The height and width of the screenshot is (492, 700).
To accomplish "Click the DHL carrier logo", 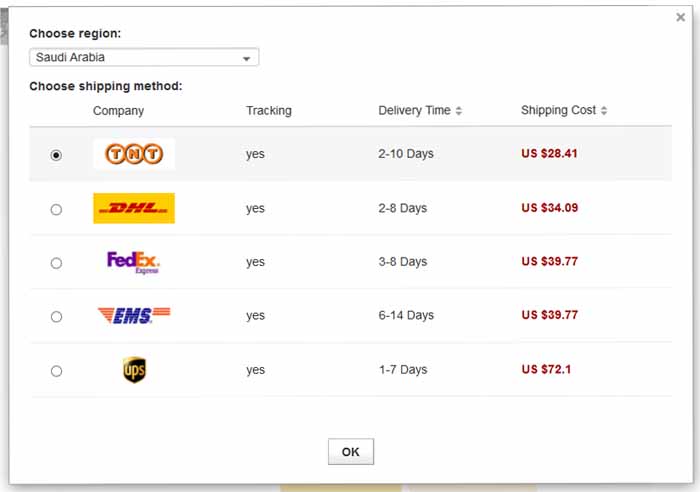I will [x=134, y=208].
